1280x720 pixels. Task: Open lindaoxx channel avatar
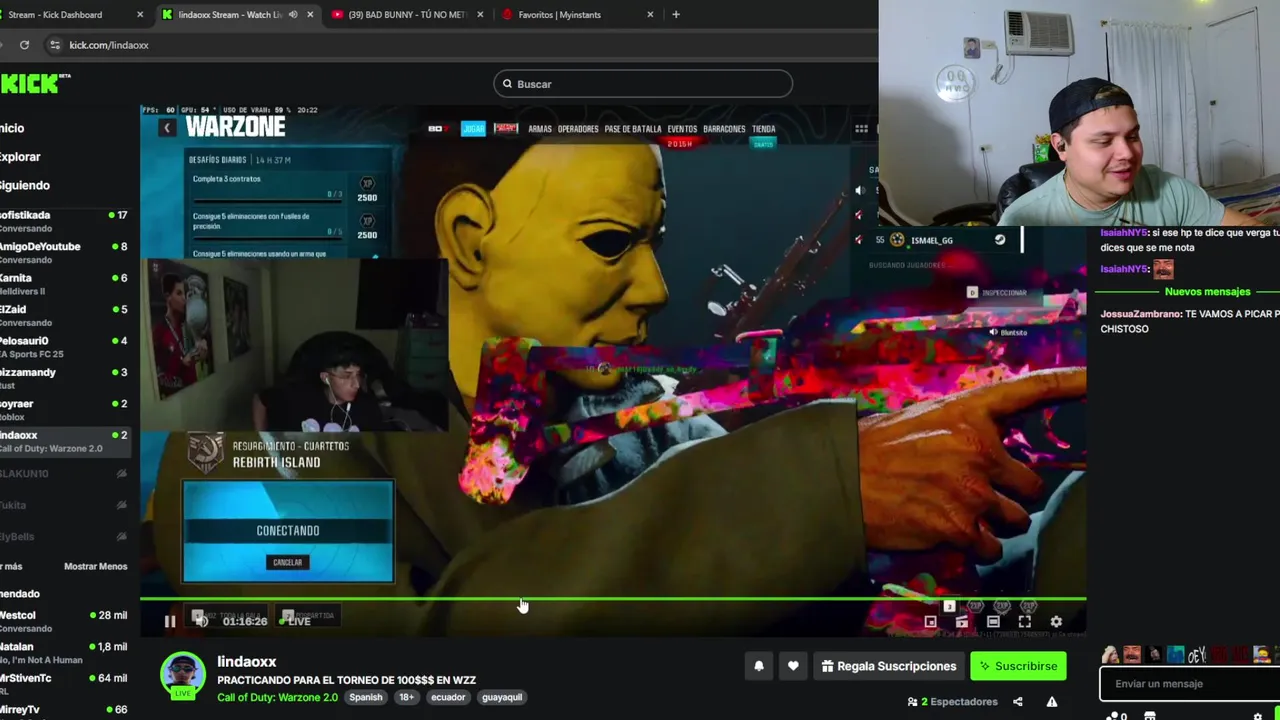pyautogui.click(x=183, y=674)
